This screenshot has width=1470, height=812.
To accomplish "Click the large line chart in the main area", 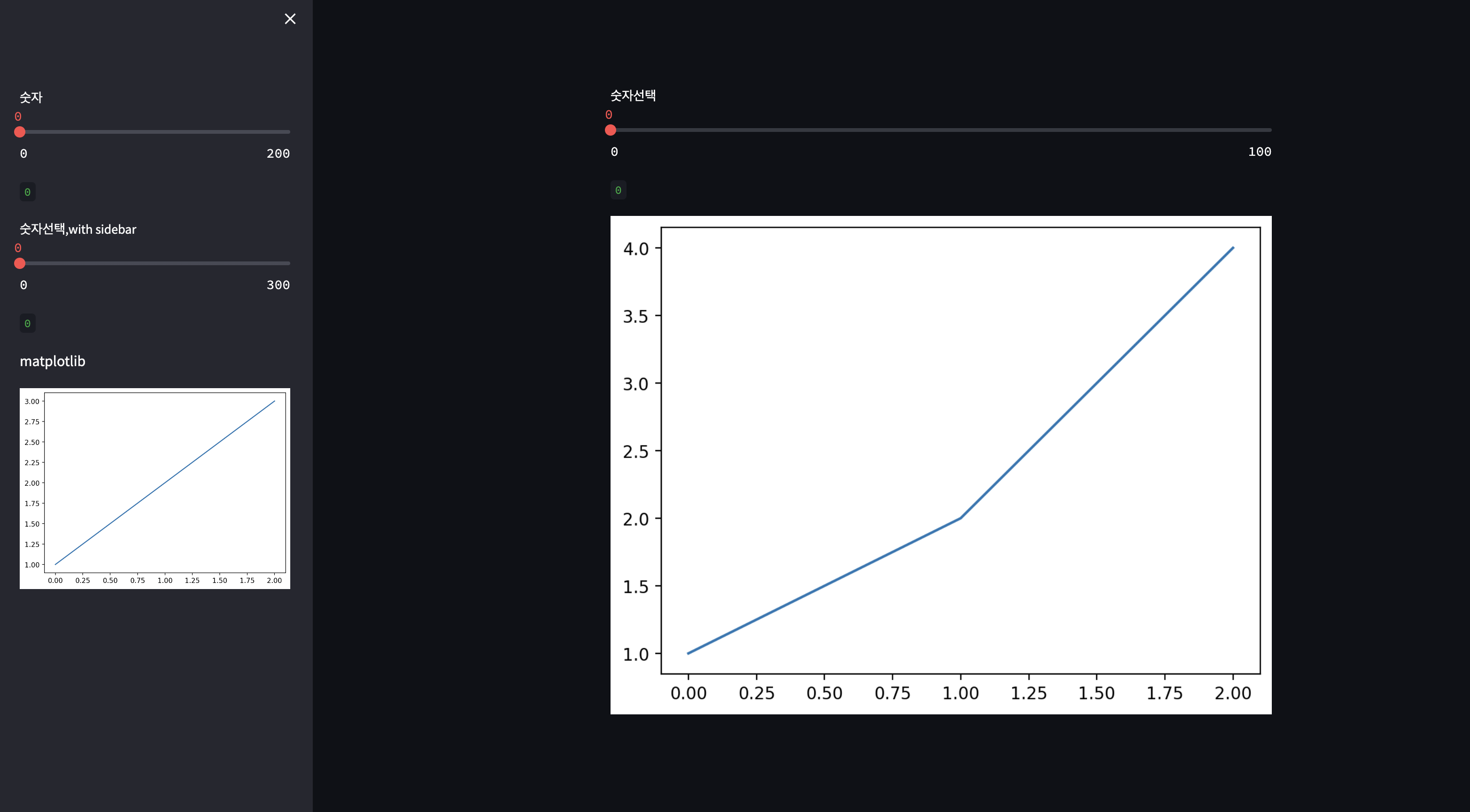I will pos(941,465).
